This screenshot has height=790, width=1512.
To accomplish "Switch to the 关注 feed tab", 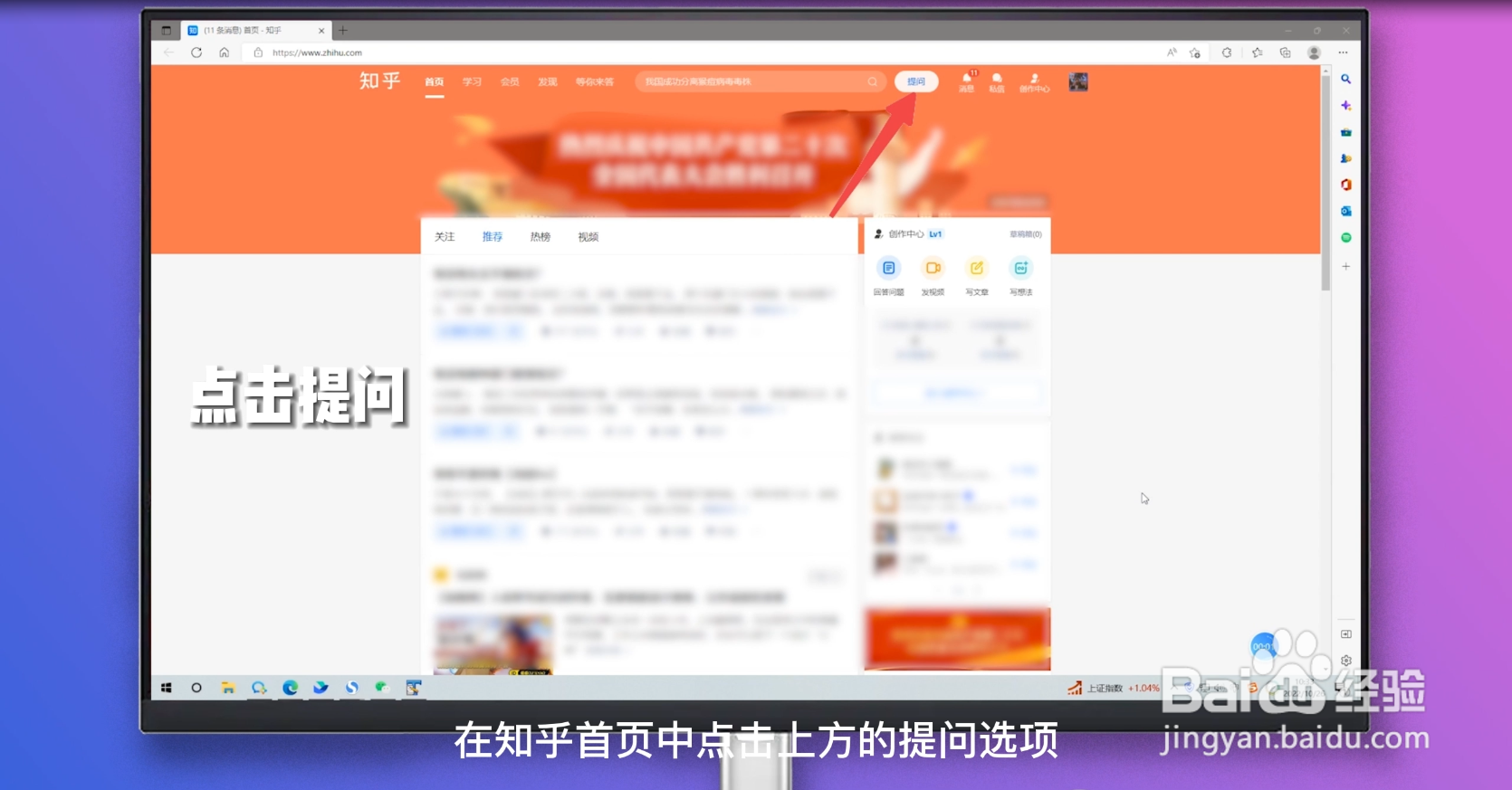I will point(445,237).
